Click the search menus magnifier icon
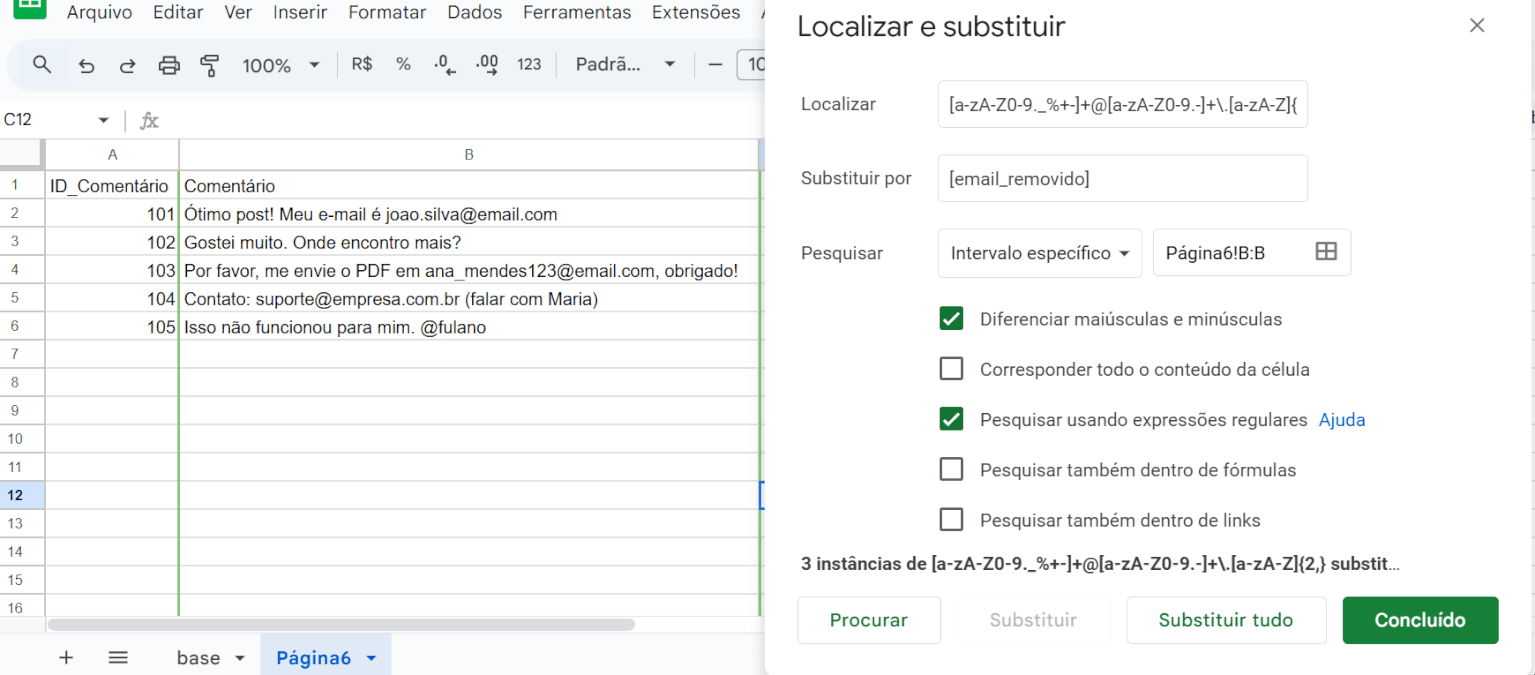This screenshot has height=675, width=1535. point(42,65)
